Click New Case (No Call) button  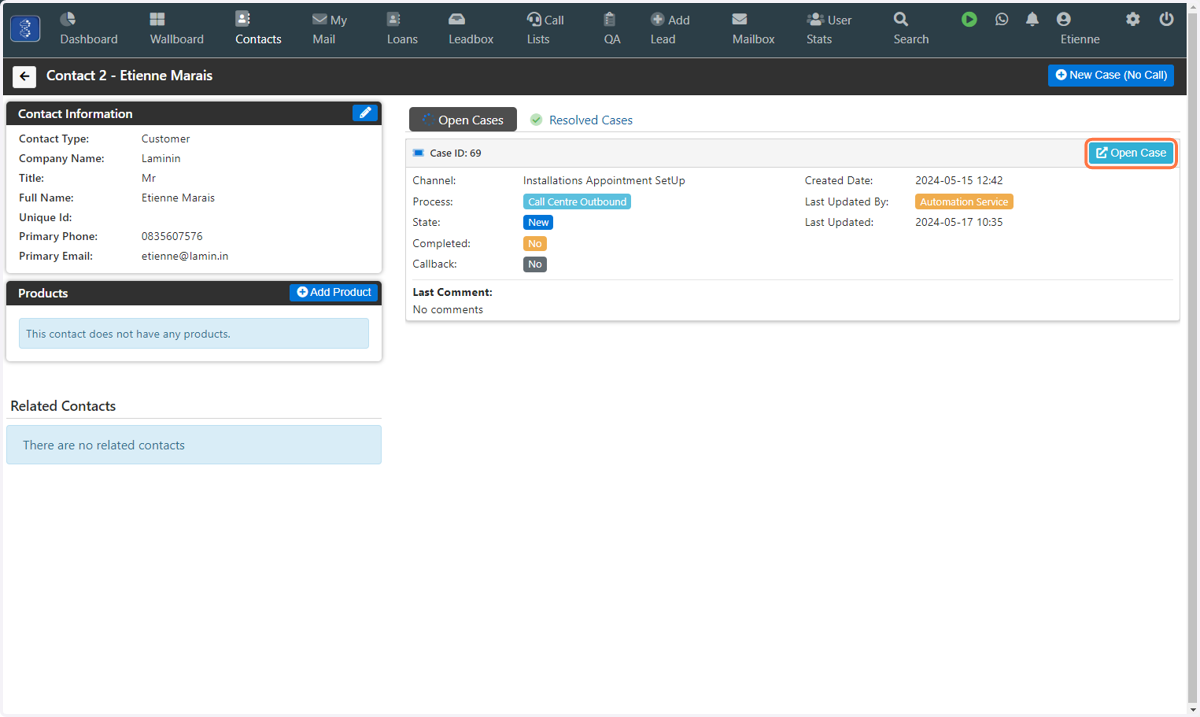[x=1111, y=75]
